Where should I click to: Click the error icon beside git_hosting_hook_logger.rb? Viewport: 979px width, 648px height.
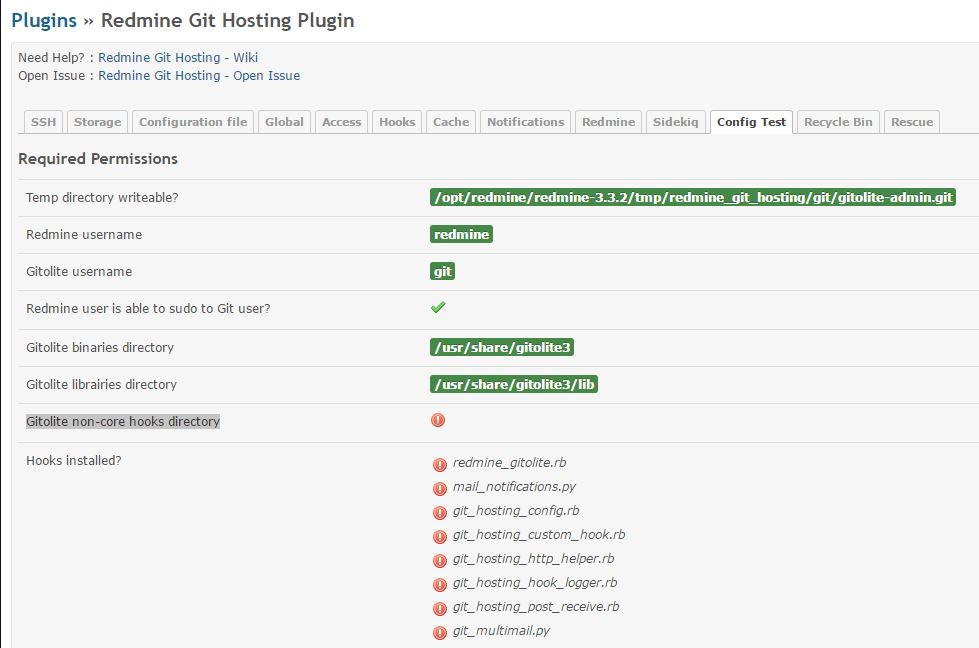pos(440,584)
